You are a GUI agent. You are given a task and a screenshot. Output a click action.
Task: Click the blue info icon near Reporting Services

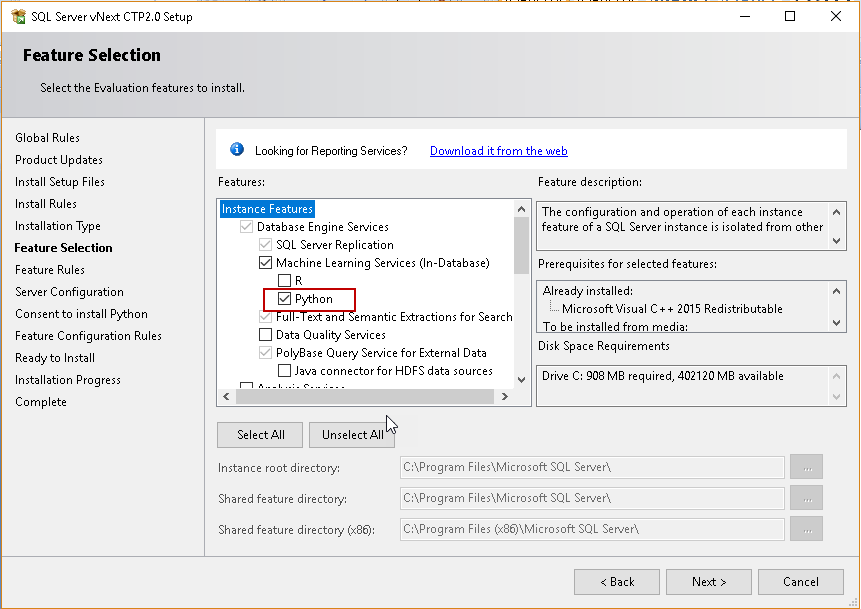(x=237, y=149)
